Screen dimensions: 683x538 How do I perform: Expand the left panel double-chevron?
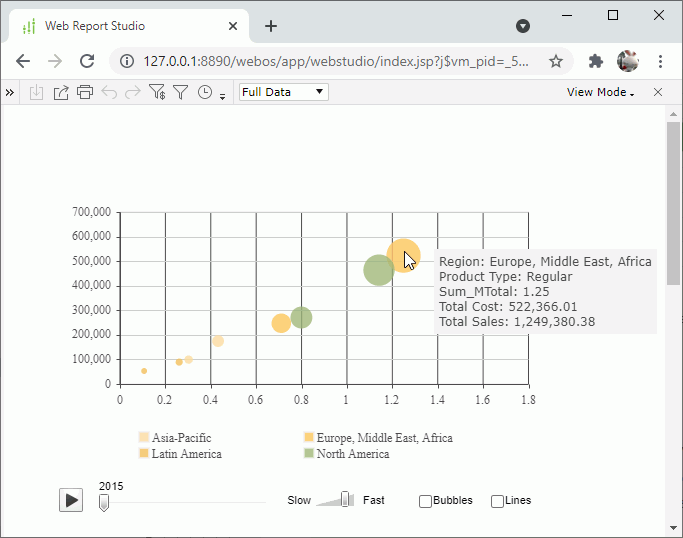pos(10,92)
